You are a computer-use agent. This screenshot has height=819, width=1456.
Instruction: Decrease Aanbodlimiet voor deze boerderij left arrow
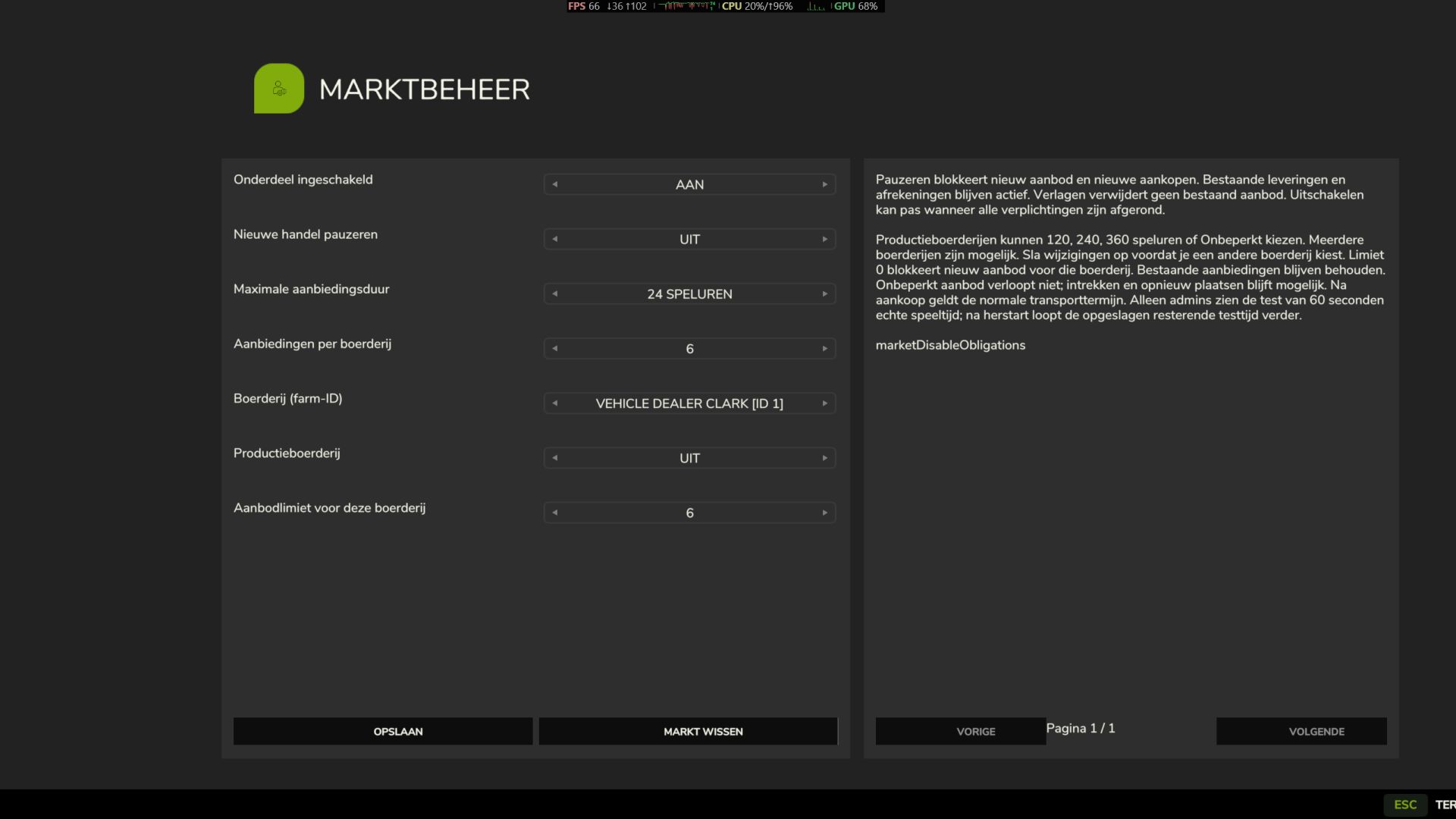[x=555, y=512]
